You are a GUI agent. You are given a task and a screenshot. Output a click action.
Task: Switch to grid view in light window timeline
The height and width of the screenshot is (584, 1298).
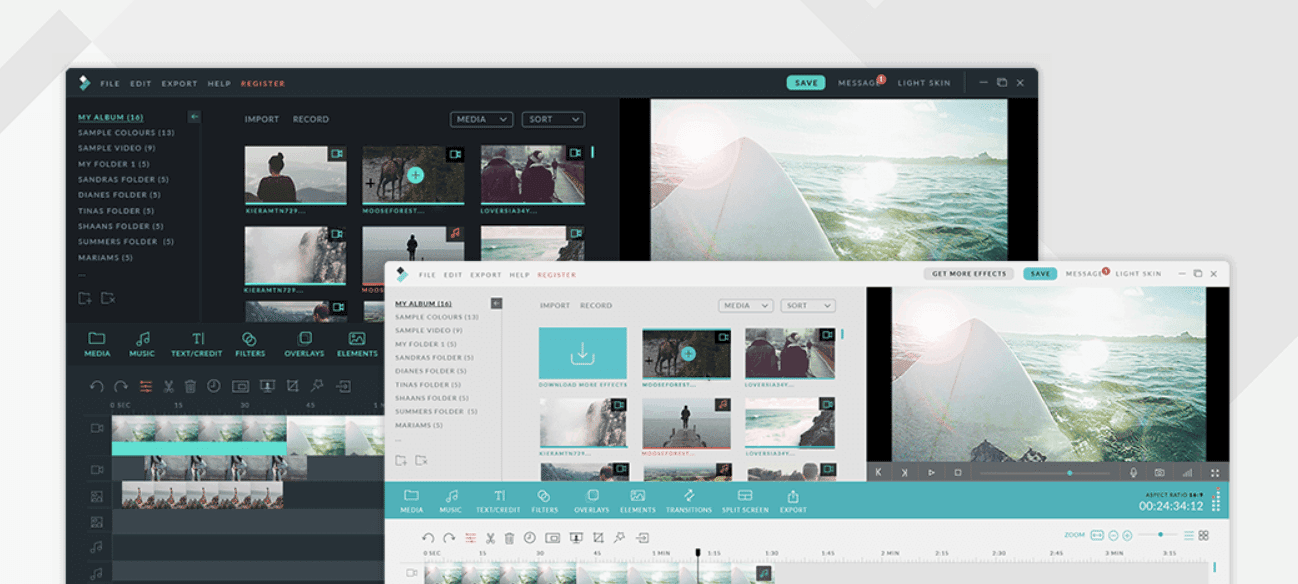click(x=1204, y=535)
